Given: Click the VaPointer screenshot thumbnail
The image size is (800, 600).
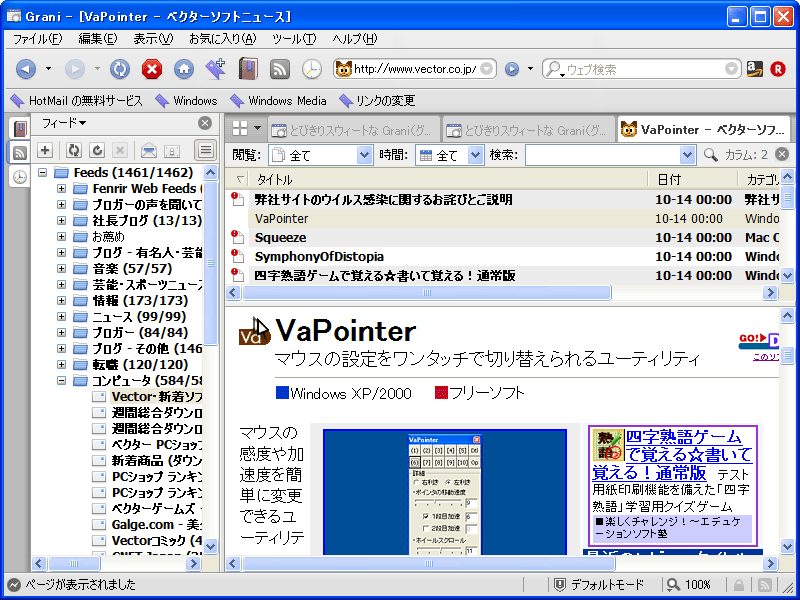Looking at the screenshot, I should [445, 492].
